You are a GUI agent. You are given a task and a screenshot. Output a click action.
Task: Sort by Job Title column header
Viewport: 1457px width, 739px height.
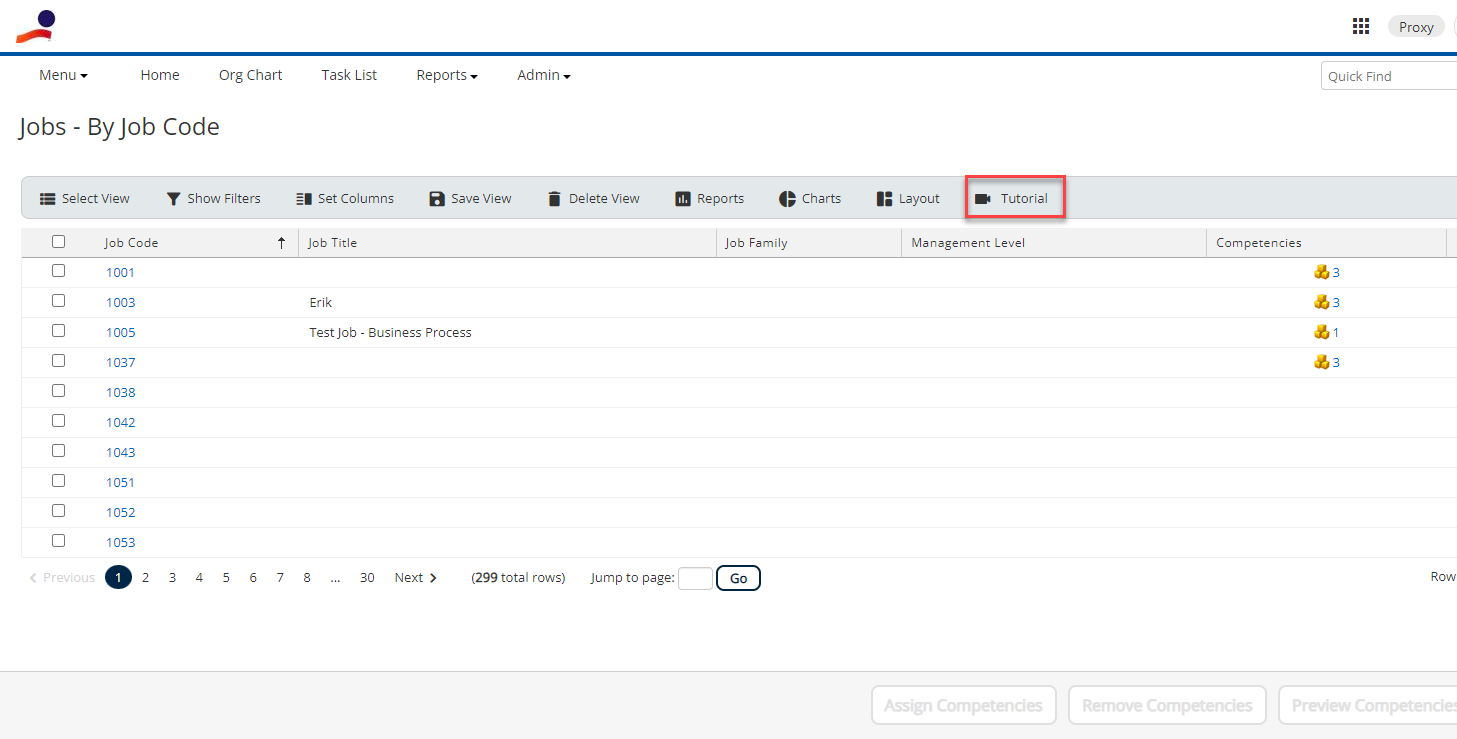coord(333,243)
